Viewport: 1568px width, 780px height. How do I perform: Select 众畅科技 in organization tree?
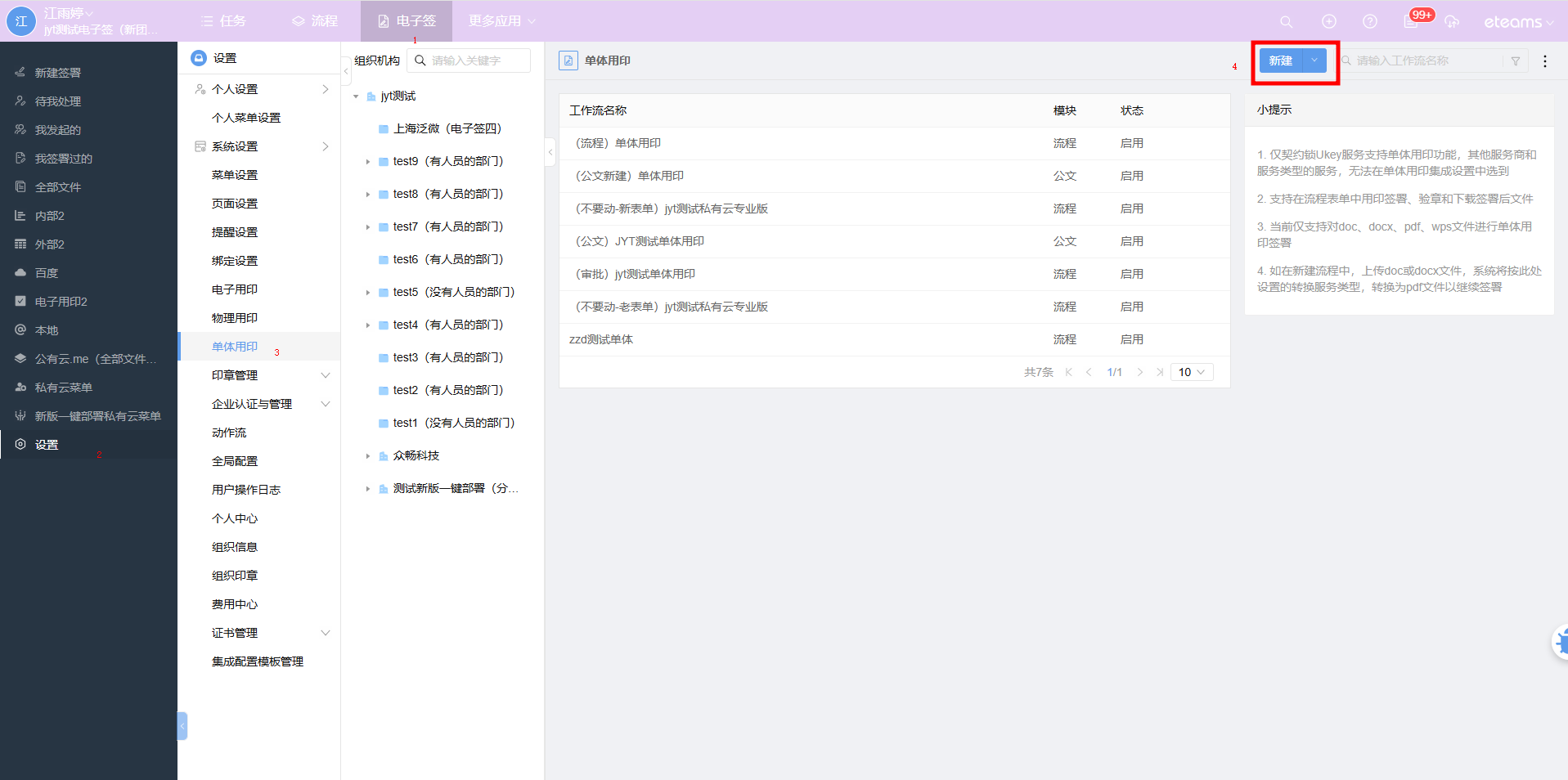click(416, 455)
